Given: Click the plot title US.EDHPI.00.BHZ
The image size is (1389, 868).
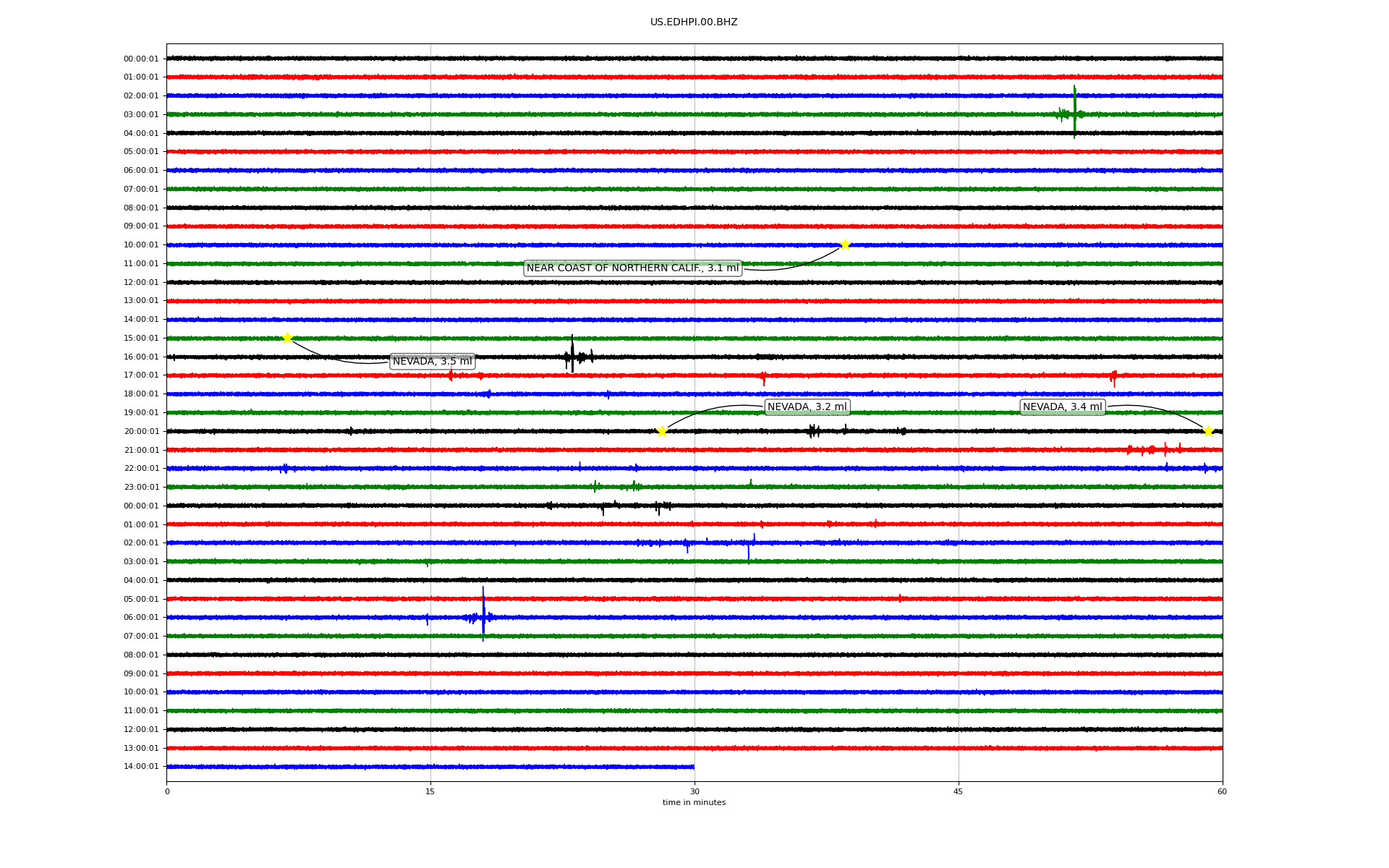Looking at the screenshot, I should point(694,22).
